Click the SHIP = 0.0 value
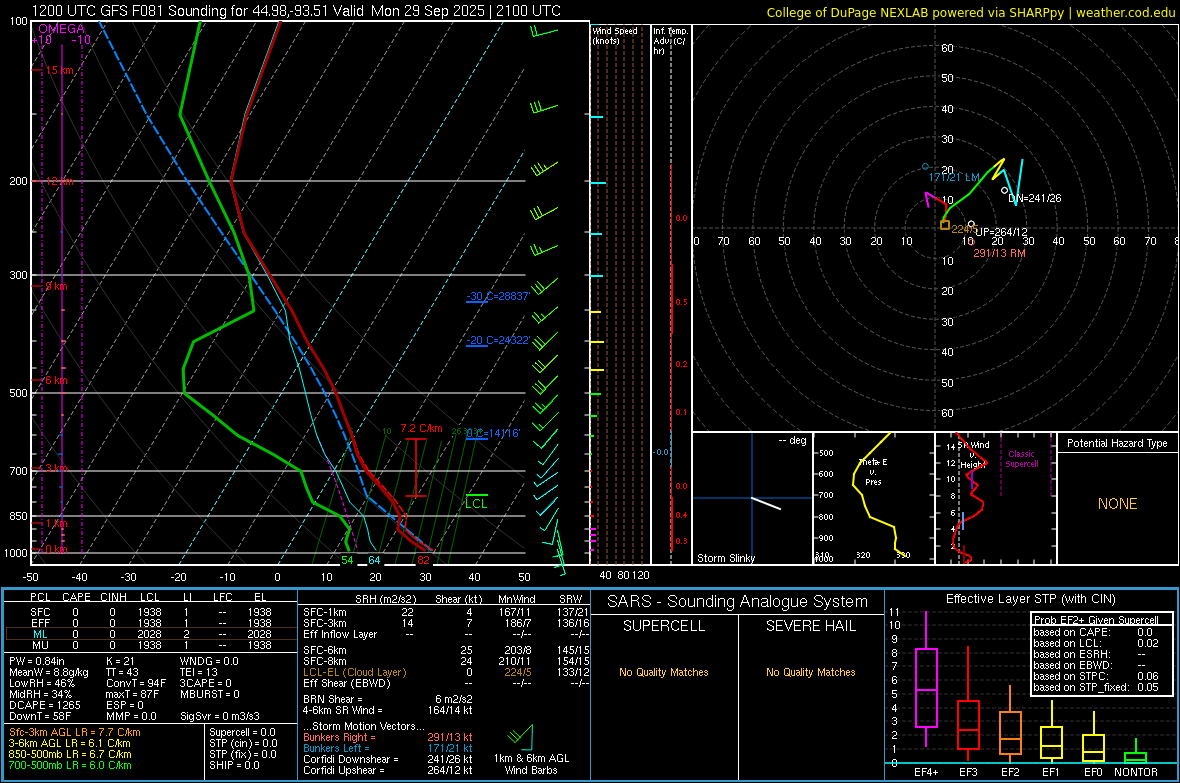The height and width of the screenshot is (783, 1180). pyautogui.click(x=234, y=765)
